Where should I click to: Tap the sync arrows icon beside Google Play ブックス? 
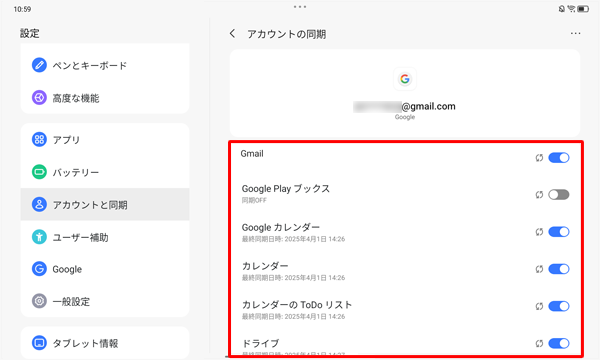[x=539, y=195]
